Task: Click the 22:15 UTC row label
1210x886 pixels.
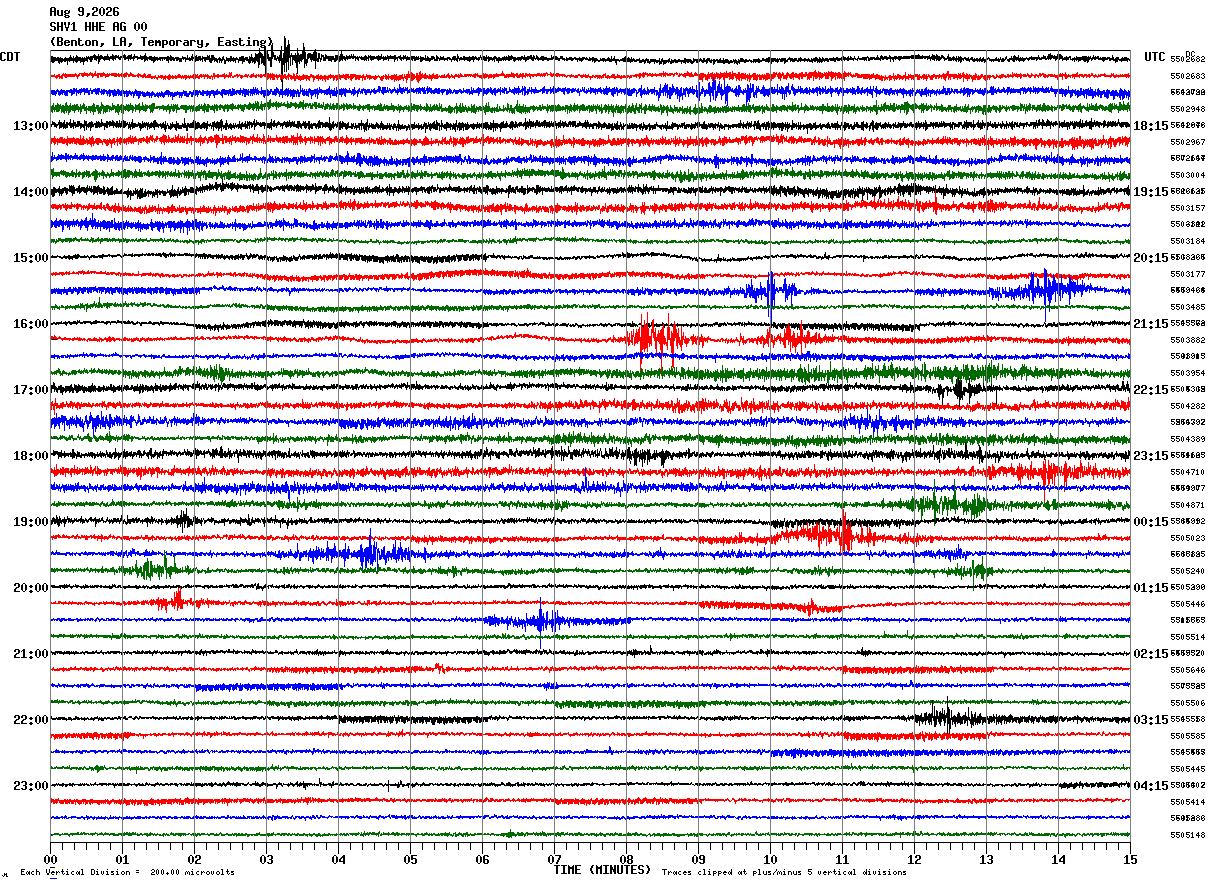Action: point(1151,389)
